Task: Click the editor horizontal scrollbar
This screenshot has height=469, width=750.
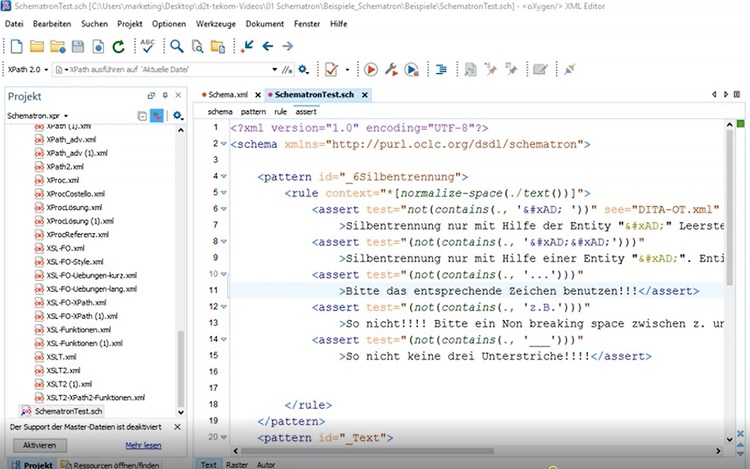Action: click(367, 451)
